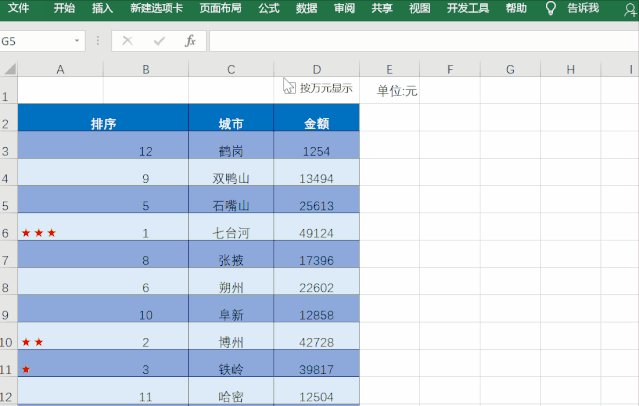Switch to the 页面布局 tab
This screenshot has width=639, height=406.
[220, 8]
